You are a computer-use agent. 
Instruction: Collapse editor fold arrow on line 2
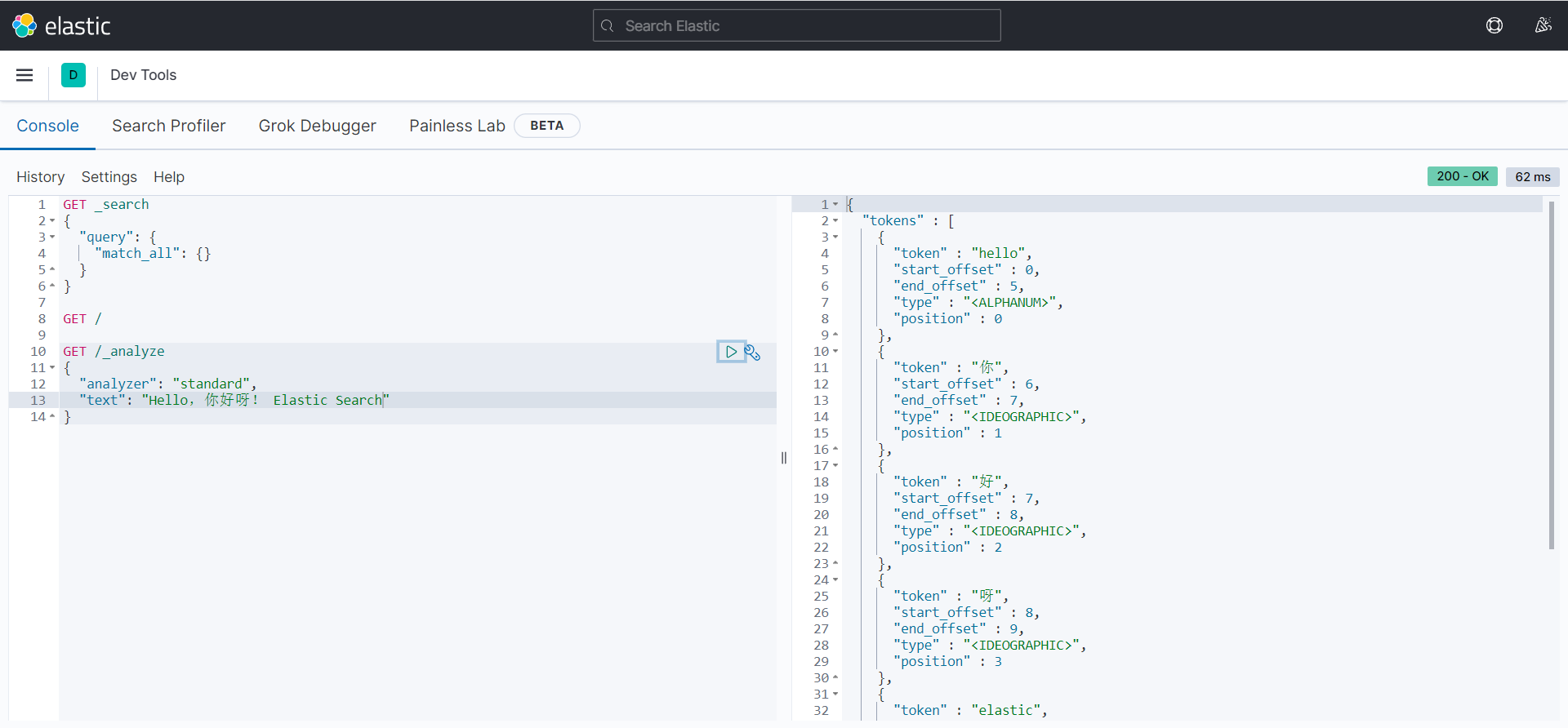click(x=52, y=221)
